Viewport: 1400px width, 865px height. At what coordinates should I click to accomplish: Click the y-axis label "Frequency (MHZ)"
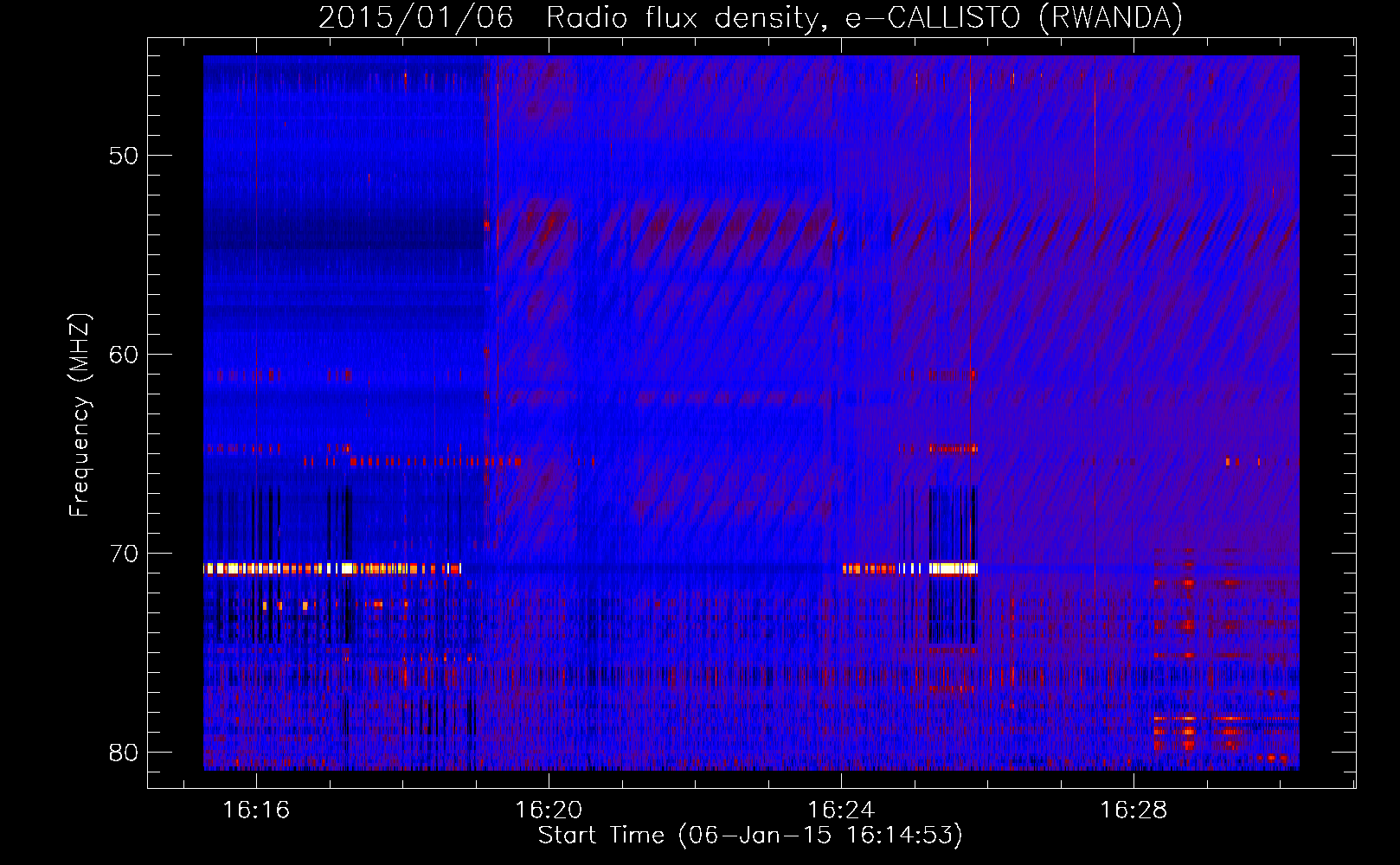(x=80, y=415)
